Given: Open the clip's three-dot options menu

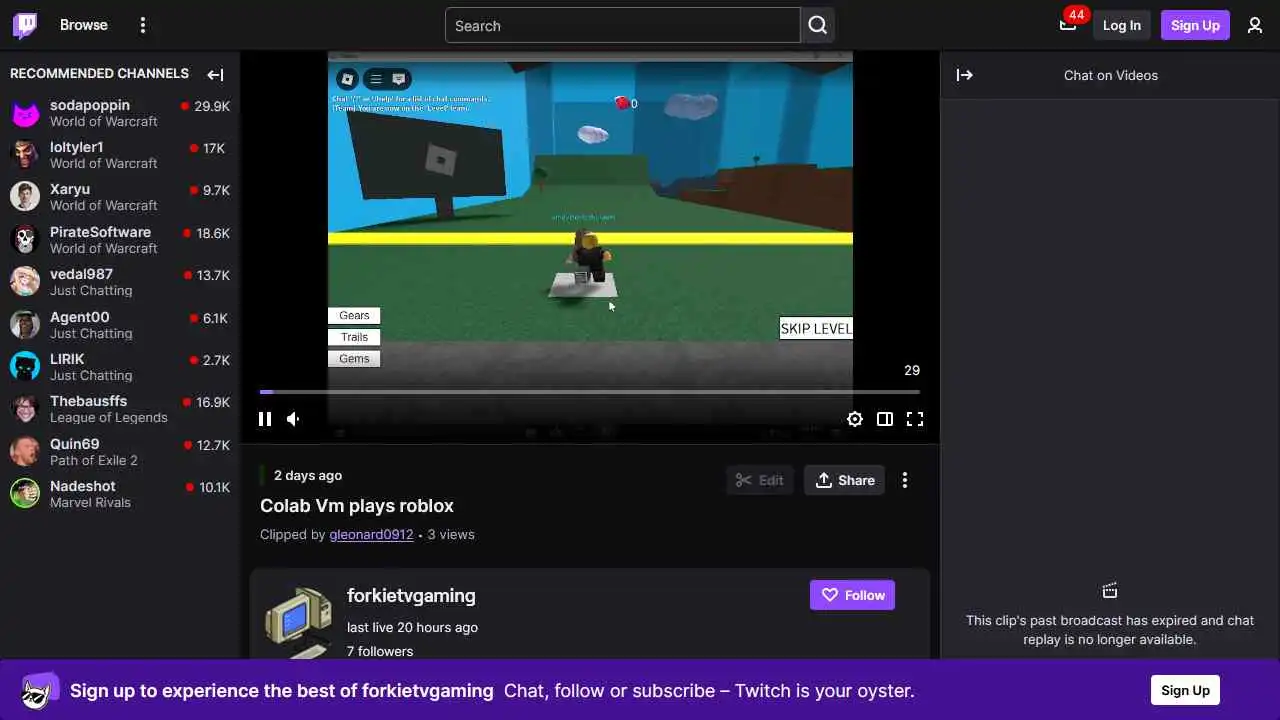Looking at the screenshot, I should 905,480.
